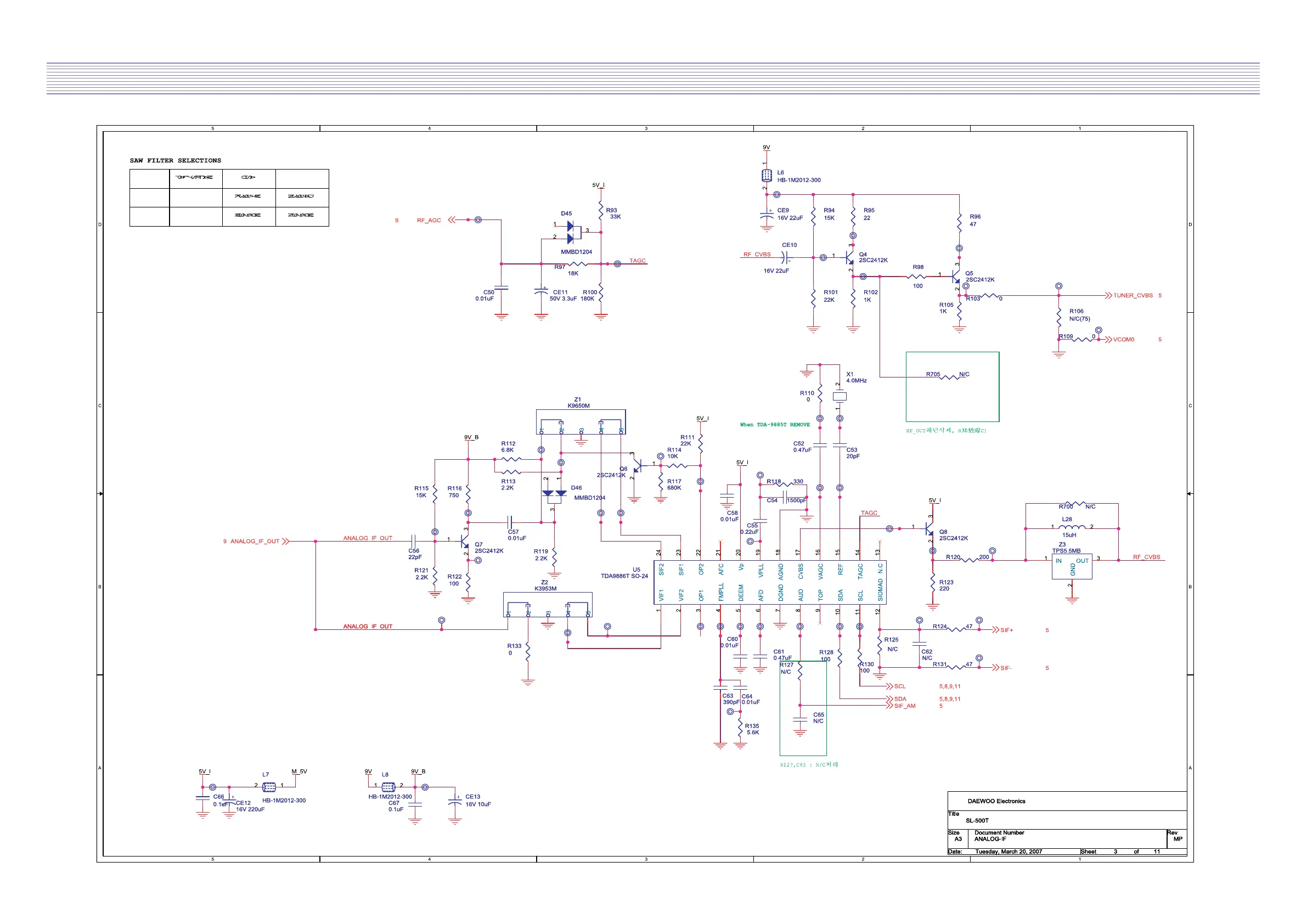Select the M_5V power net label

(299, 772)
